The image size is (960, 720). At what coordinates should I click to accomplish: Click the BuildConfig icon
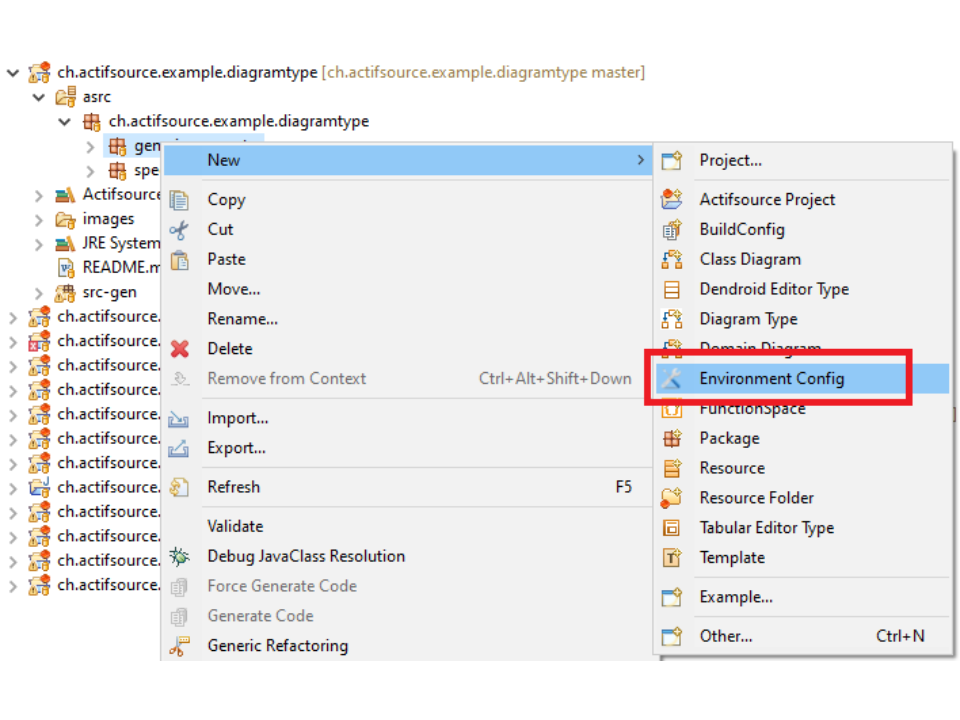672,230
